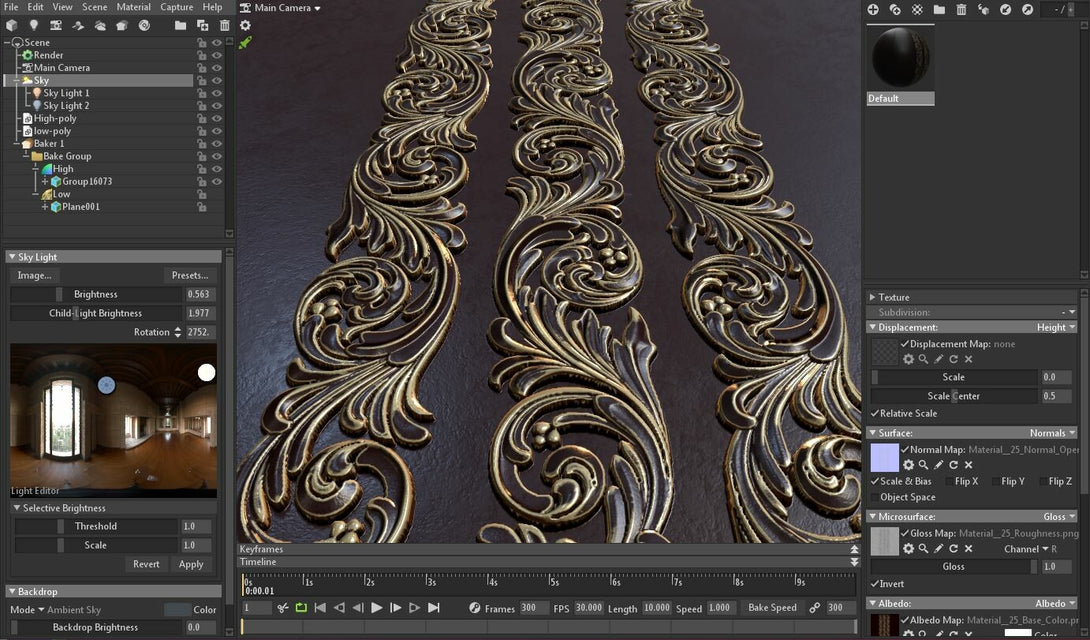1090x640 pixels.
Task: Collapse the Sky Light panel
Action: point(13,257)
